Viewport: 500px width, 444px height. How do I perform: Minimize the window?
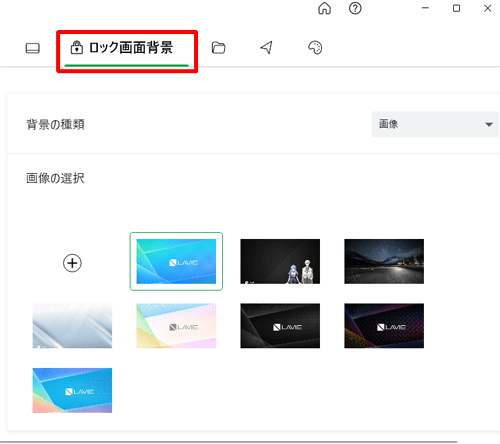(425, 8)
